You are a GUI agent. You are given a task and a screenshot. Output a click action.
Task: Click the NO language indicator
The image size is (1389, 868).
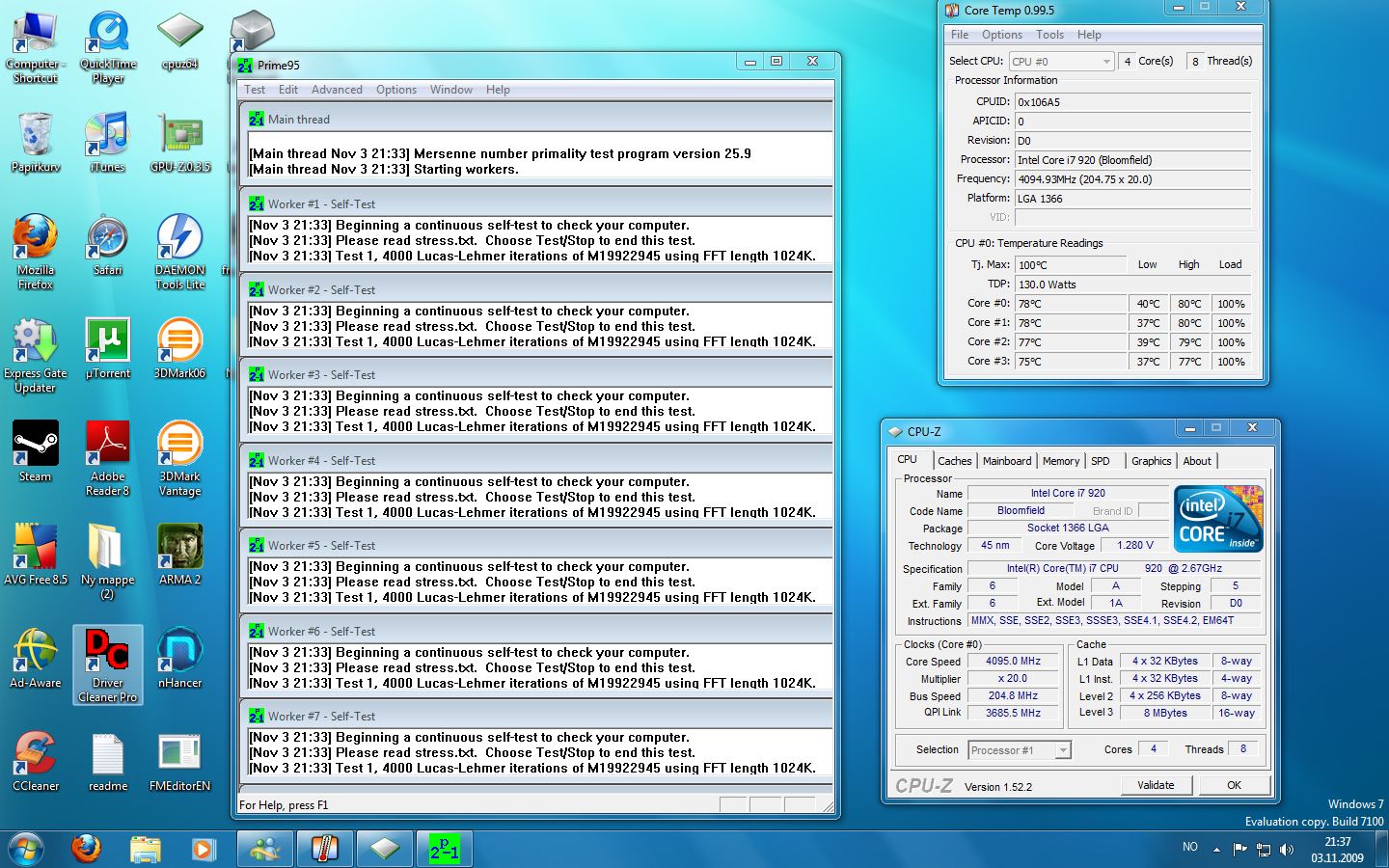1190,847
